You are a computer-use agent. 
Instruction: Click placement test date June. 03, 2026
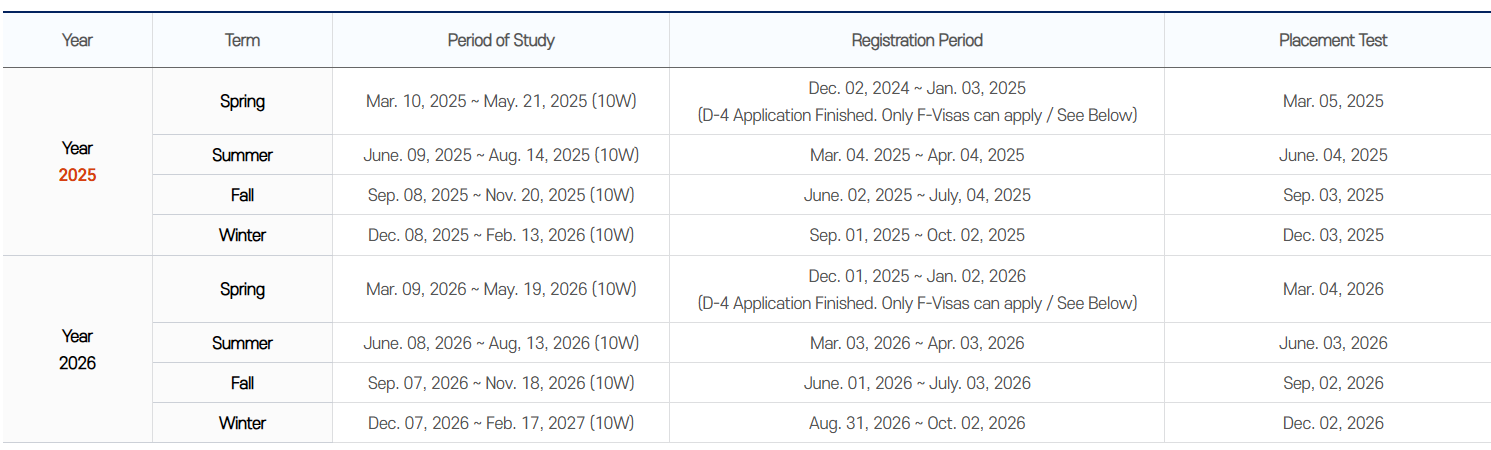[x=1333, y=343]
